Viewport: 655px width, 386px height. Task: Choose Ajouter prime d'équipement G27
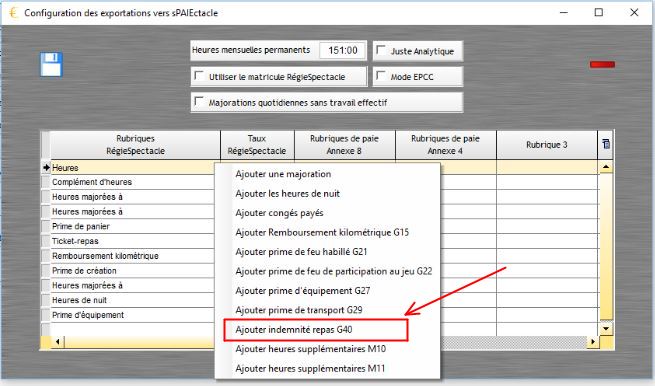[x=328, y=290]
